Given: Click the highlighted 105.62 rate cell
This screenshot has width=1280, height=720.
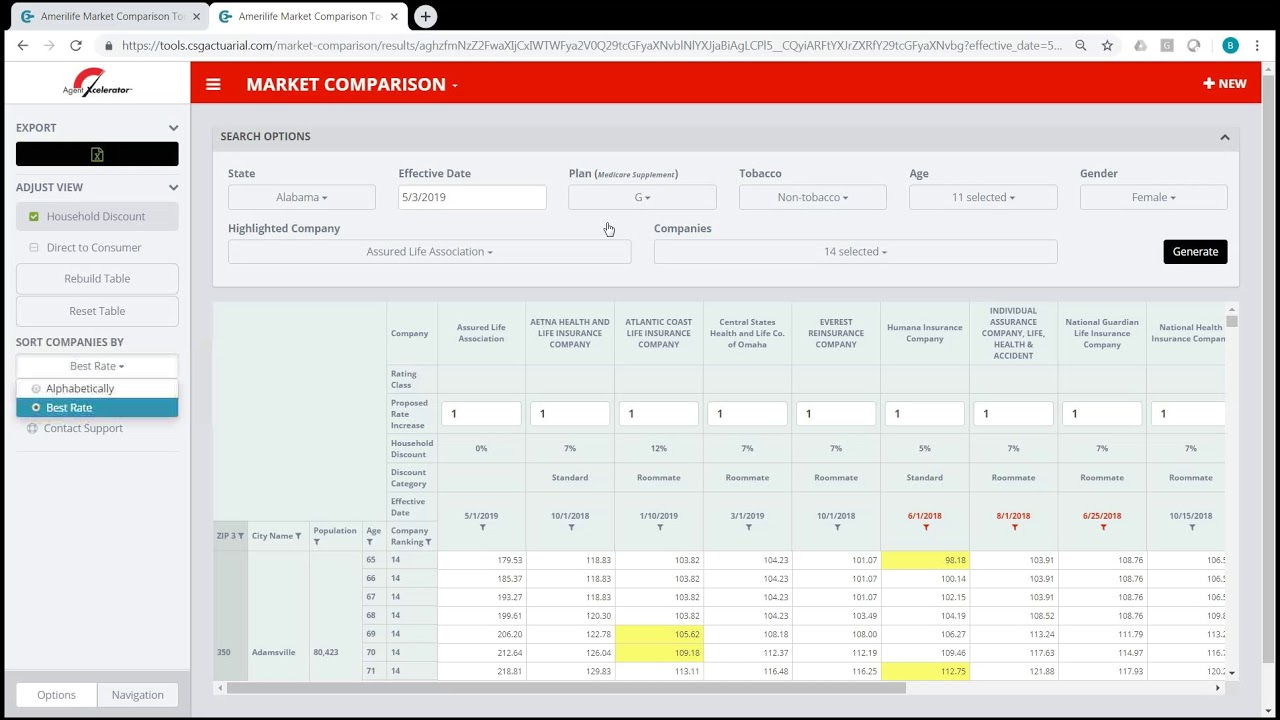Looking at the screenshot, I should click(659, 634).
